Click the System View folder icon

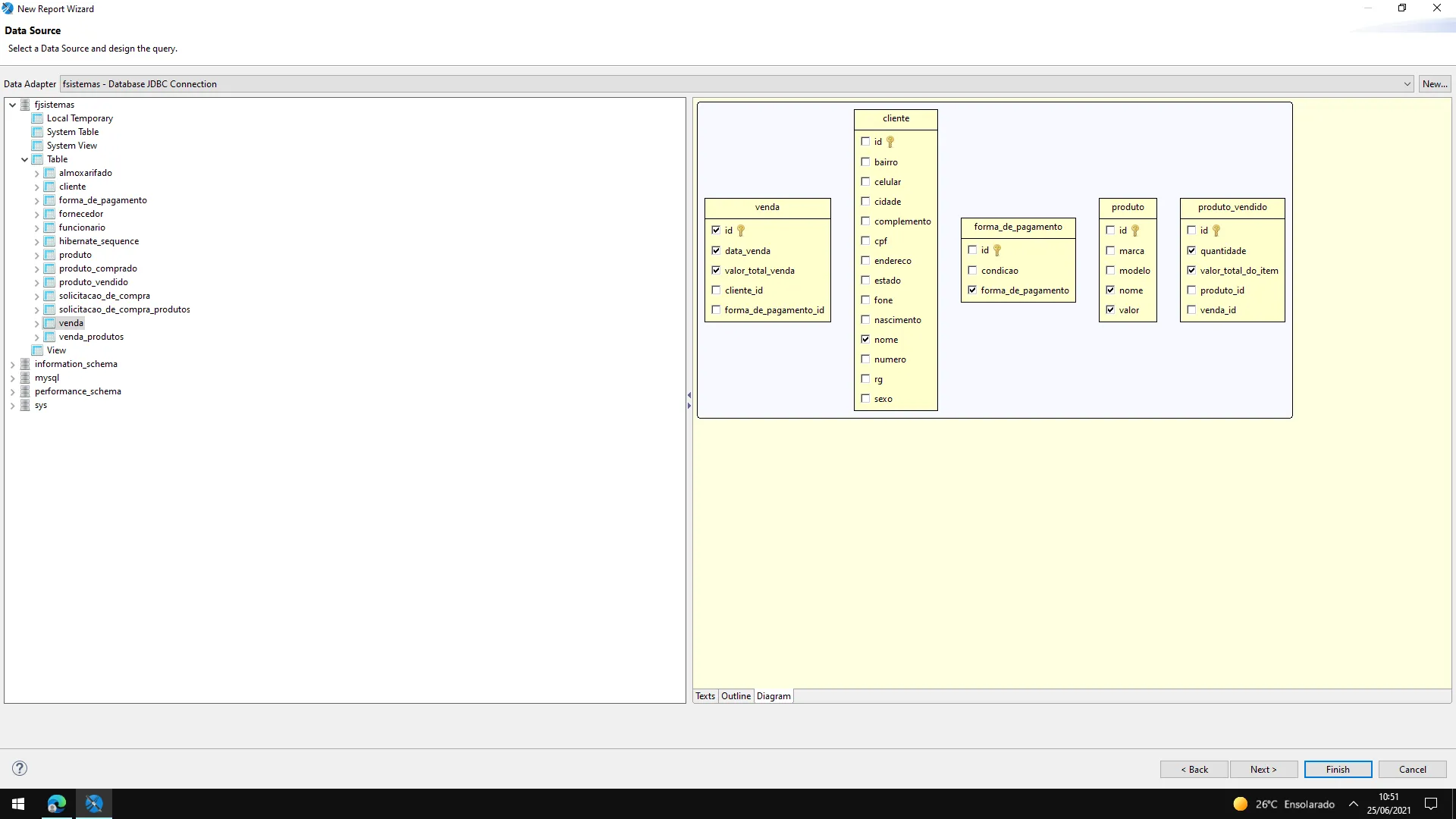tap(37, 146)
